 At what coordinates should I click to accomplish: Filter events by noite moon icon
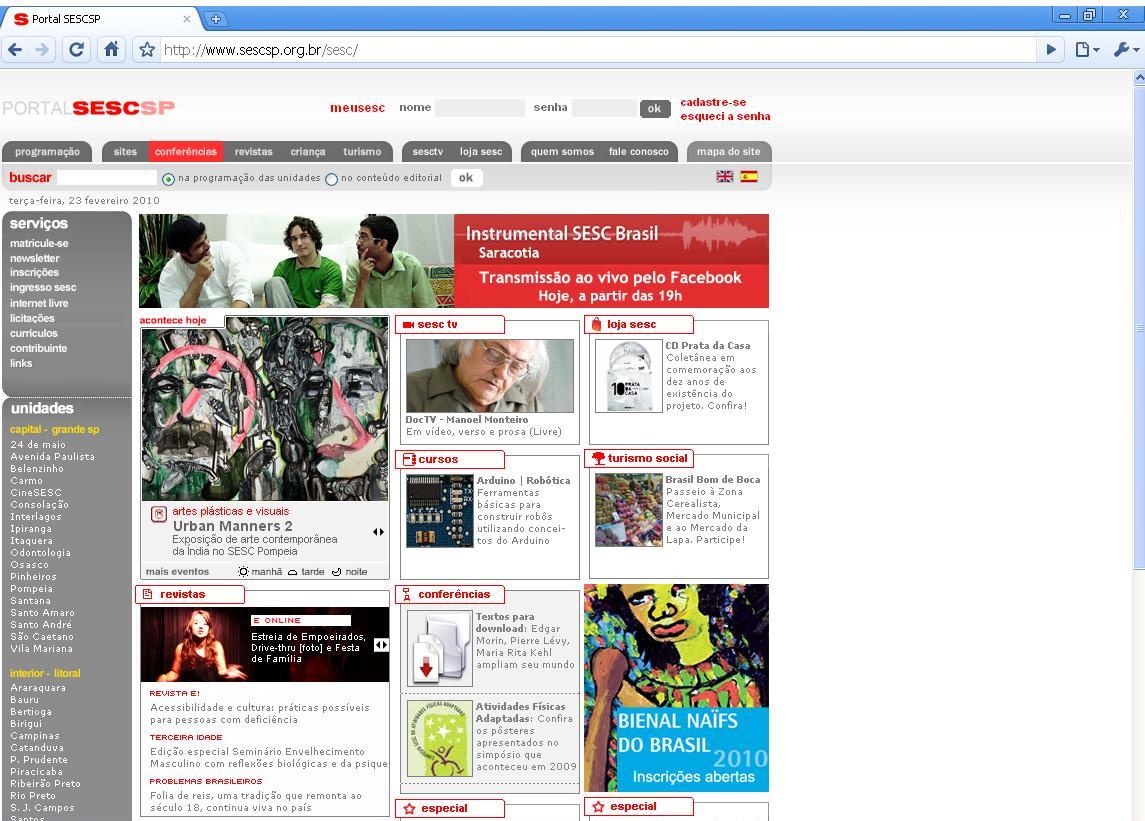(x=337, y=572)
